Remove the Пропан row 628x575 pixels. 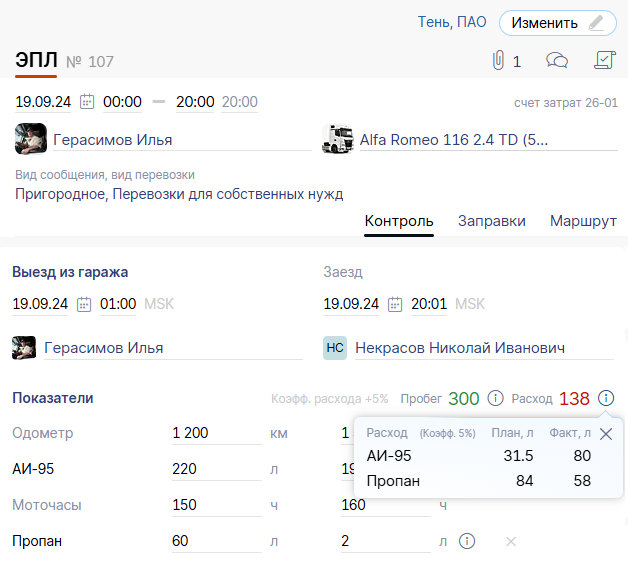[510, 541]
